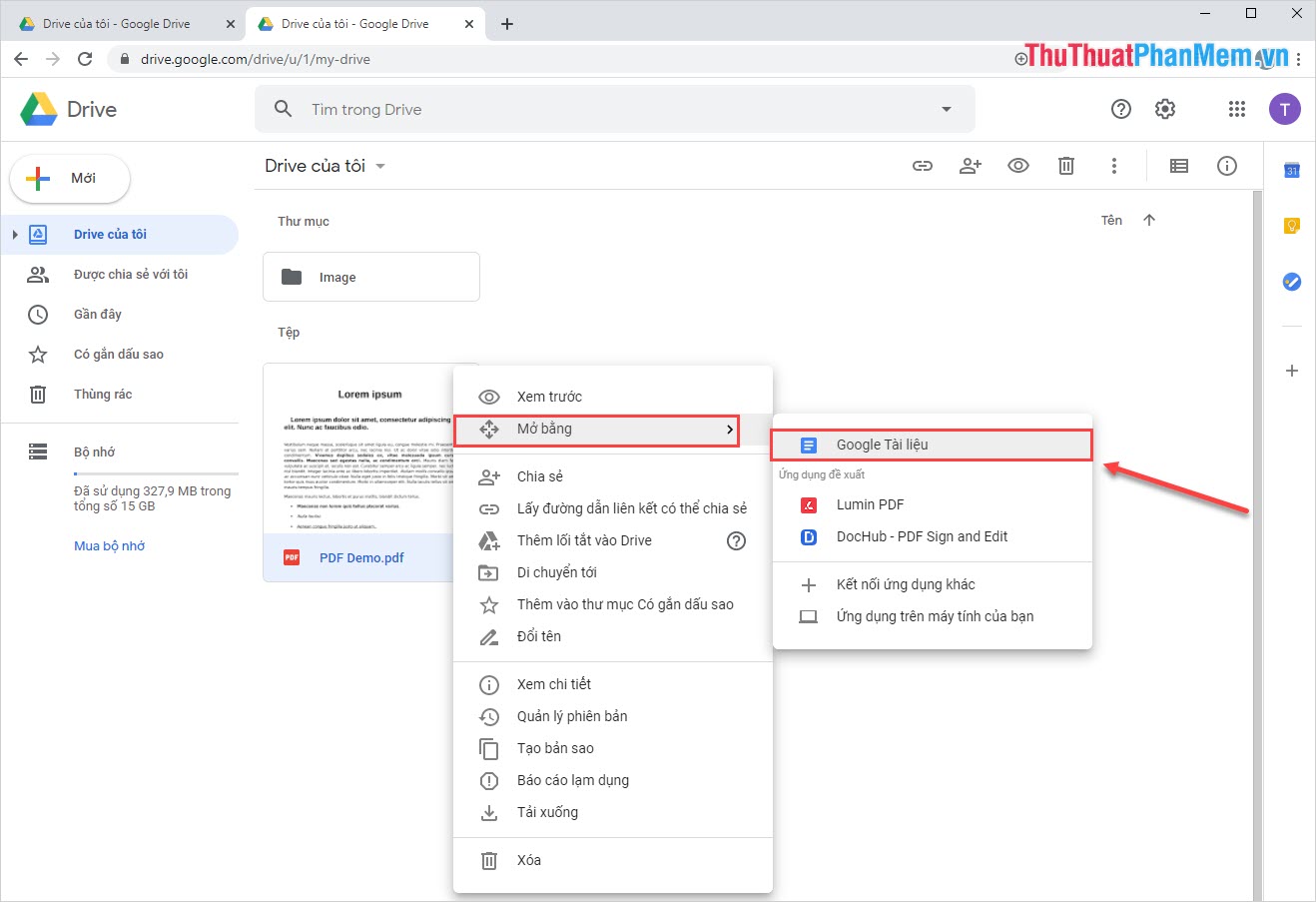
Task: Open search options dropdown arrow
Action: tap(947, 109)
